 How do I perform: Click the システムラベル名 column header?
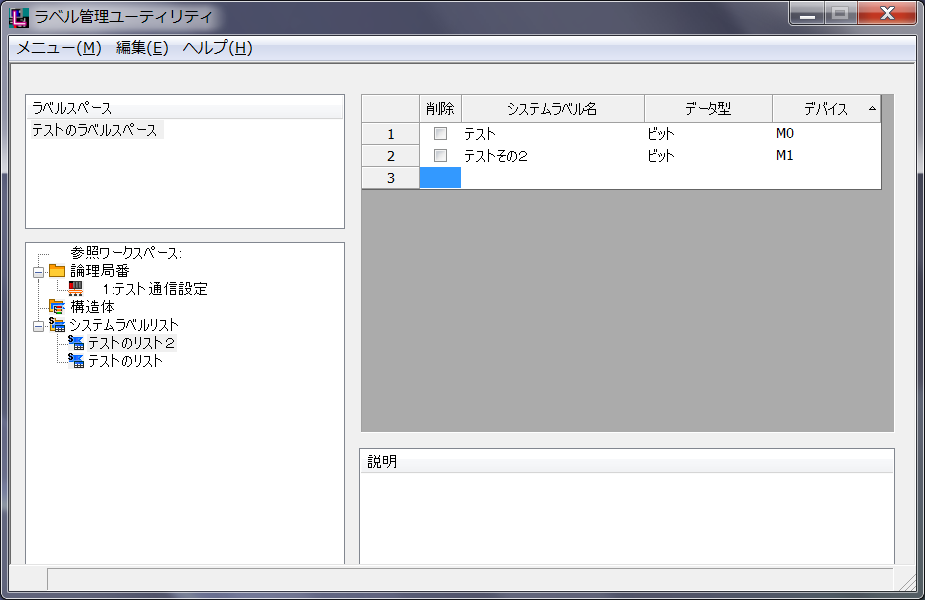(x=552, y=109)
